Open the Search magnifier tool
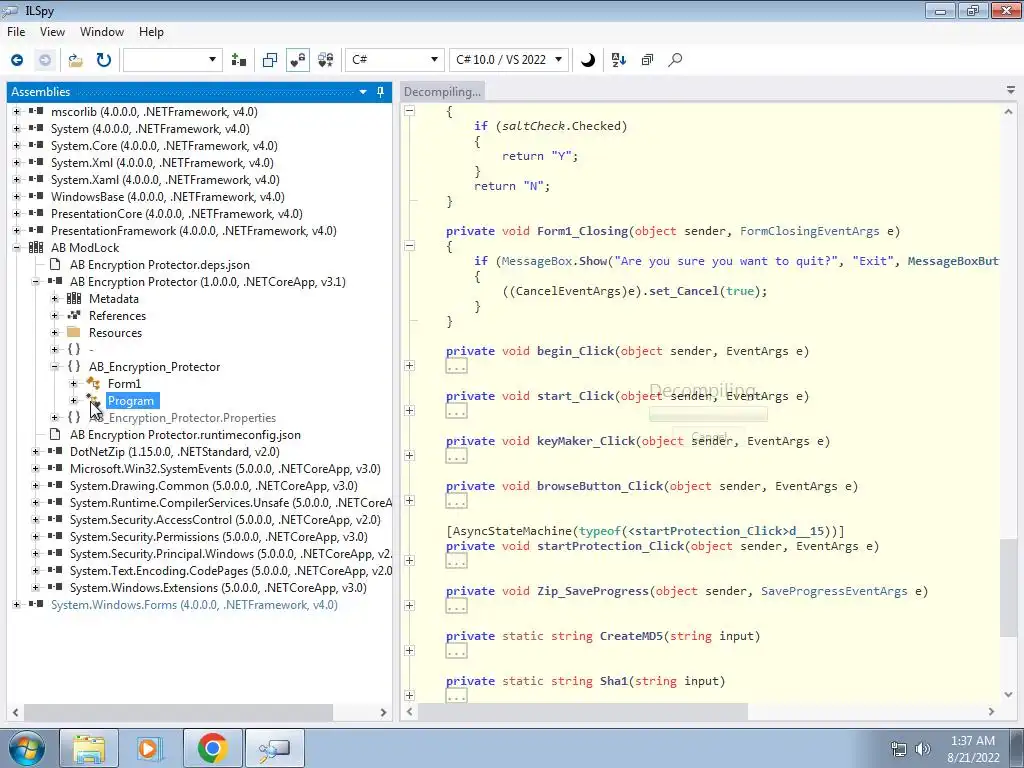Image resolution: width=1024 pixels, height=768 pixels. (675, 60)
